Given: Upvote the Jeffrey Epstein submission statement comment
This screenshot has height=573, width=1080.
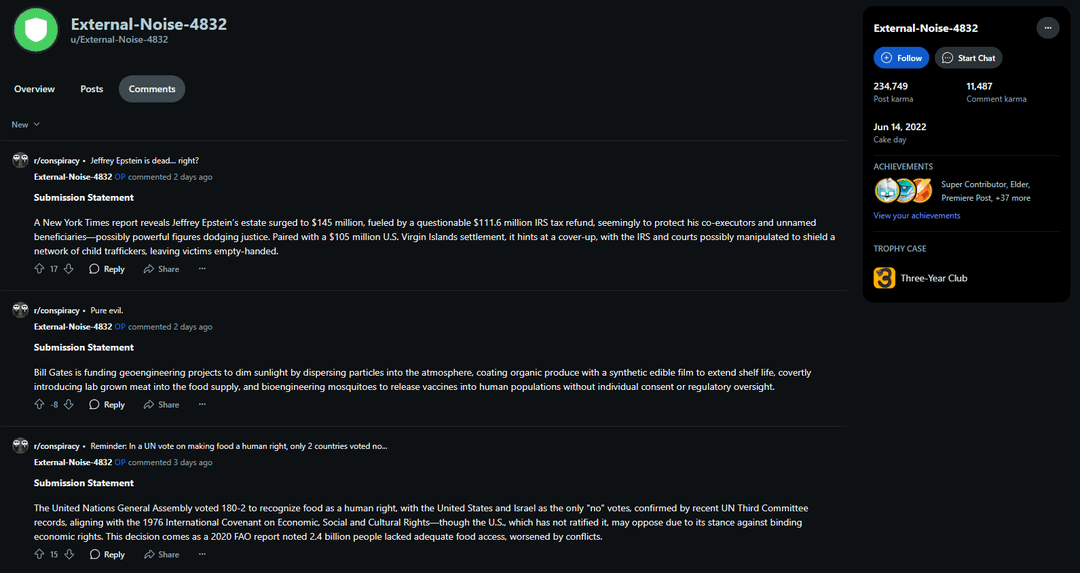Looking at the screenshot, I should pos(39,269).
